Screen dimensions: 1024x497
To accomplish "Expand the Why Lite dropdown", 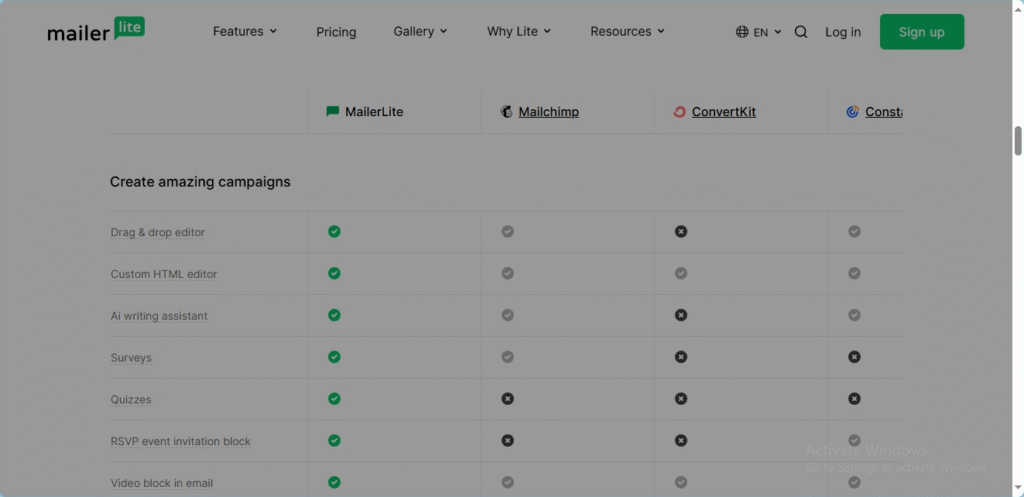I will click(519, 31).
